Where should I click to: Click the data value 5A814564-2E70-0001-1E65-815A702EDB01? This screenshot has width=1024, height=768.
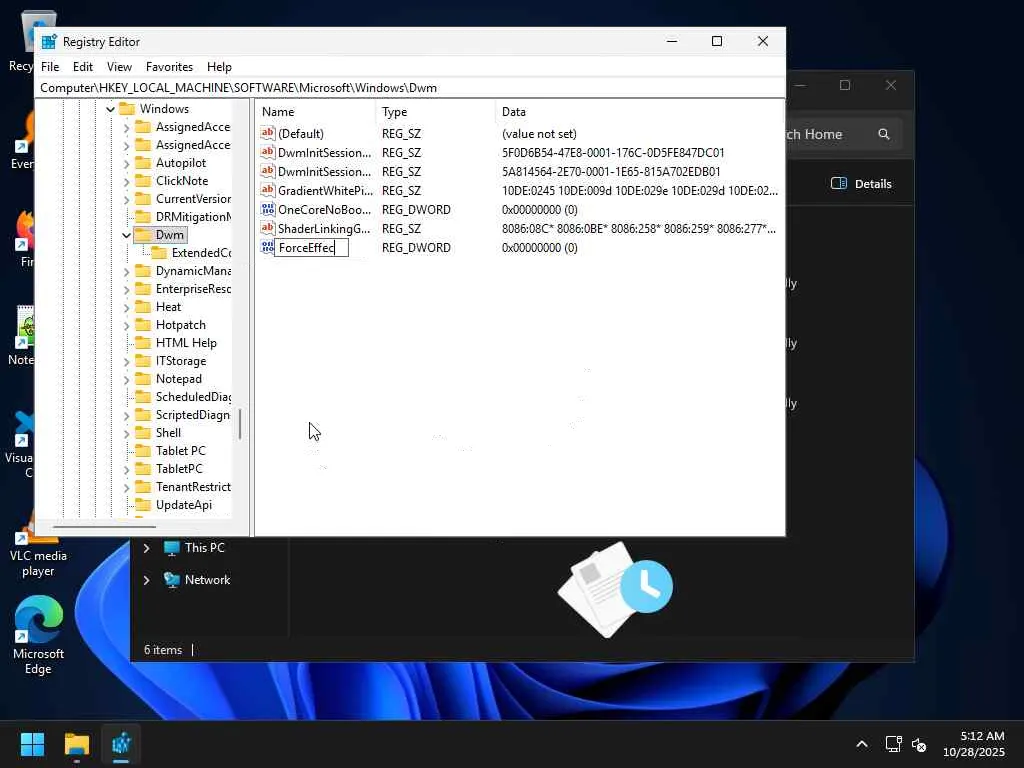[611, 171]
